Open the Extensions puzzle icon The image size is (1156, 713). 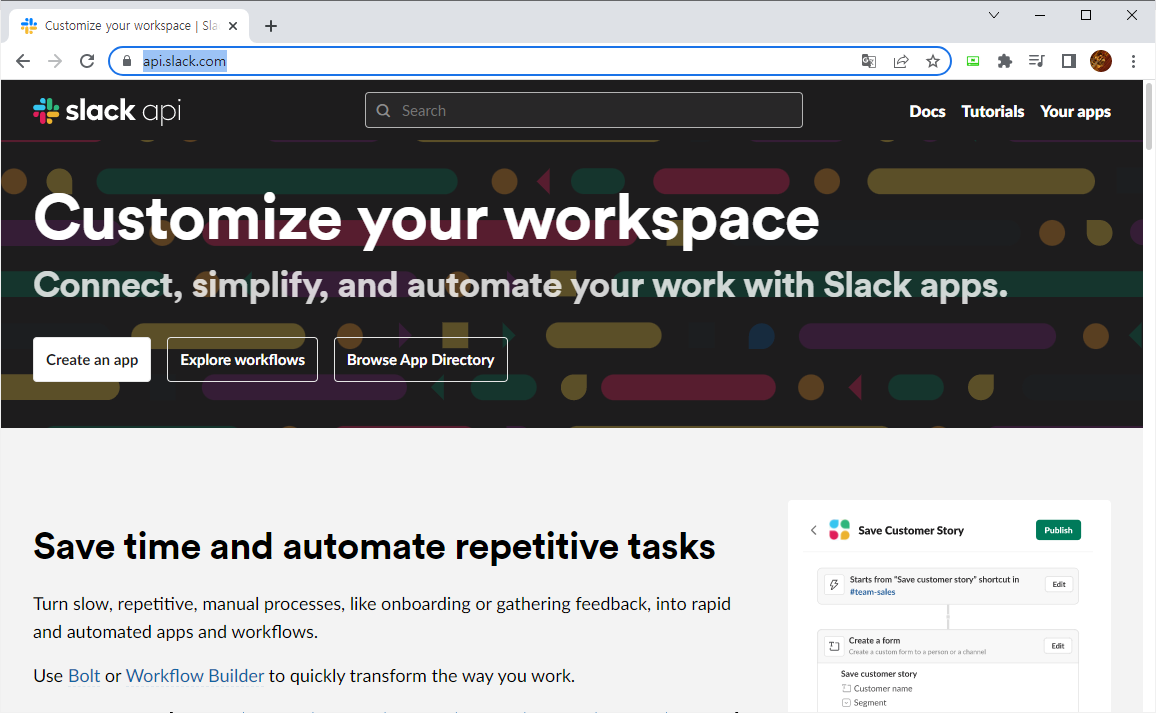tap(1005, 61)
